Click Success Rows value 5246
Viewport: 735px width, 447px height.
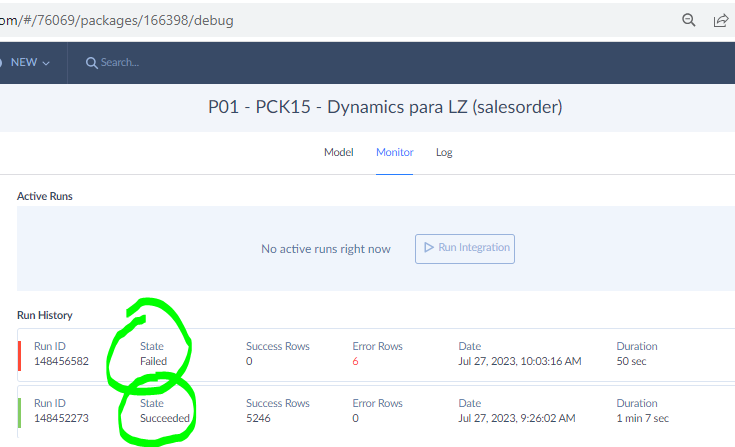tap(258, 418)
